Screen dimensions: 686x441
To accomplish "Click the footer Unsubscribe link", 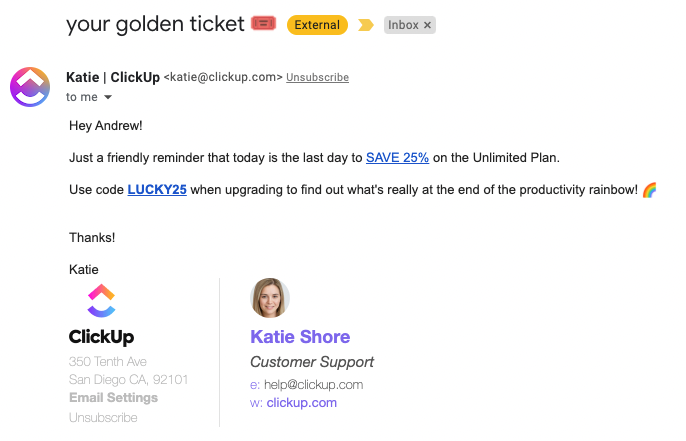I will [x=103, y=417].
